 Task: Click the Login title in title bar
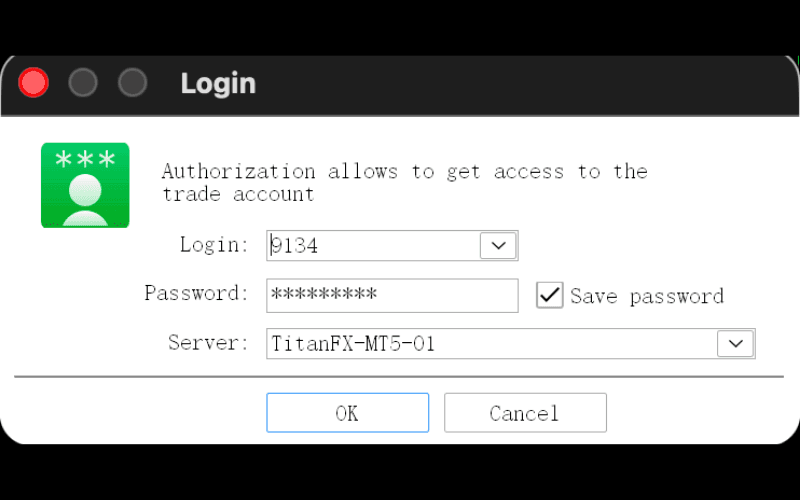coord(218,83)
